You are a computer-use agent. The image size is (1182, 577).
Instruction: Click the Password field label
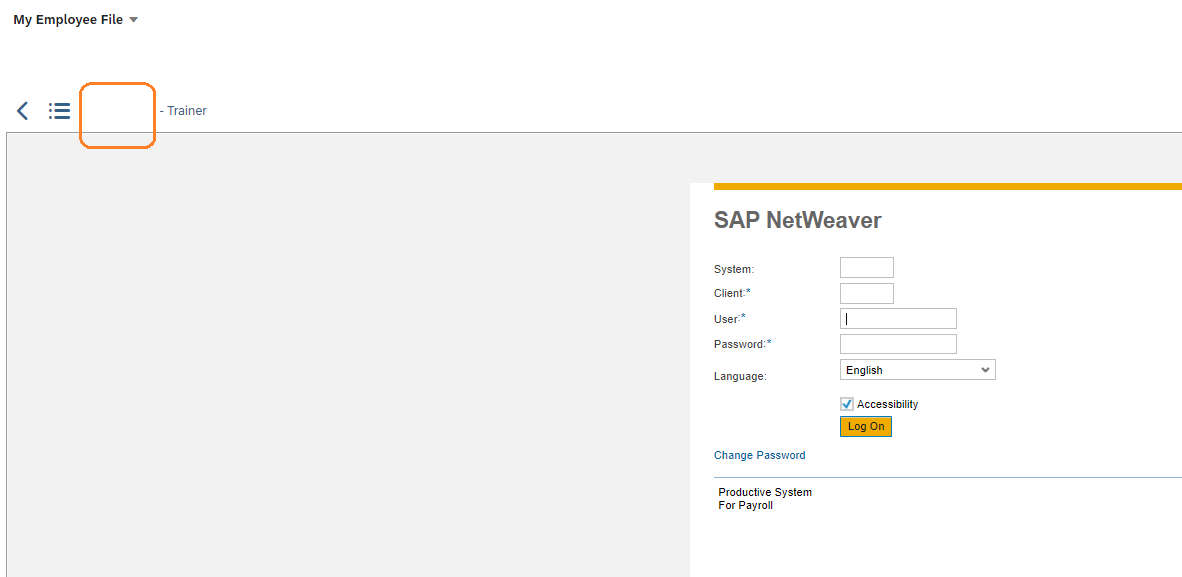point(743,344)
